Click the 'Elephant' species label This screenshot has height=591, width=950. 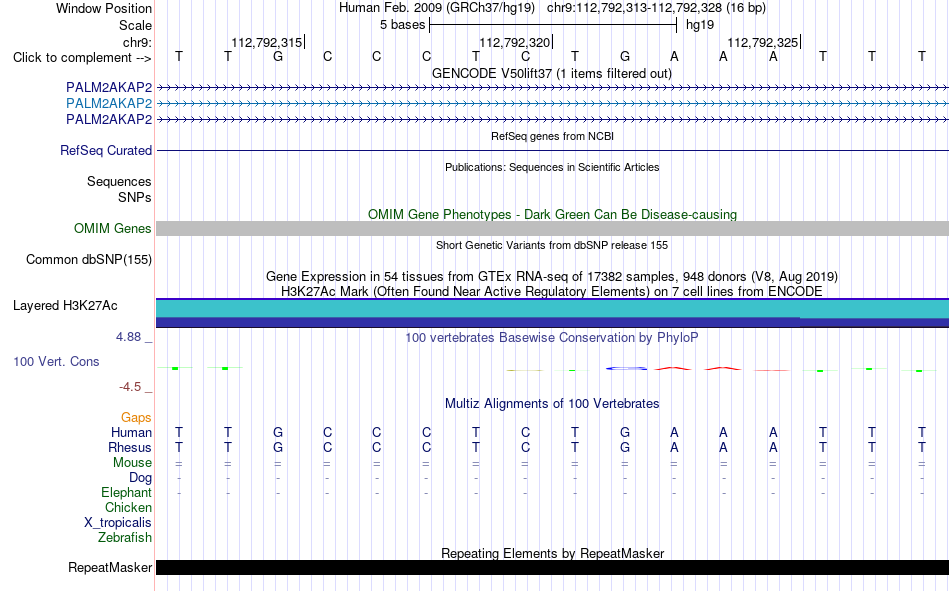pos(126,492)
